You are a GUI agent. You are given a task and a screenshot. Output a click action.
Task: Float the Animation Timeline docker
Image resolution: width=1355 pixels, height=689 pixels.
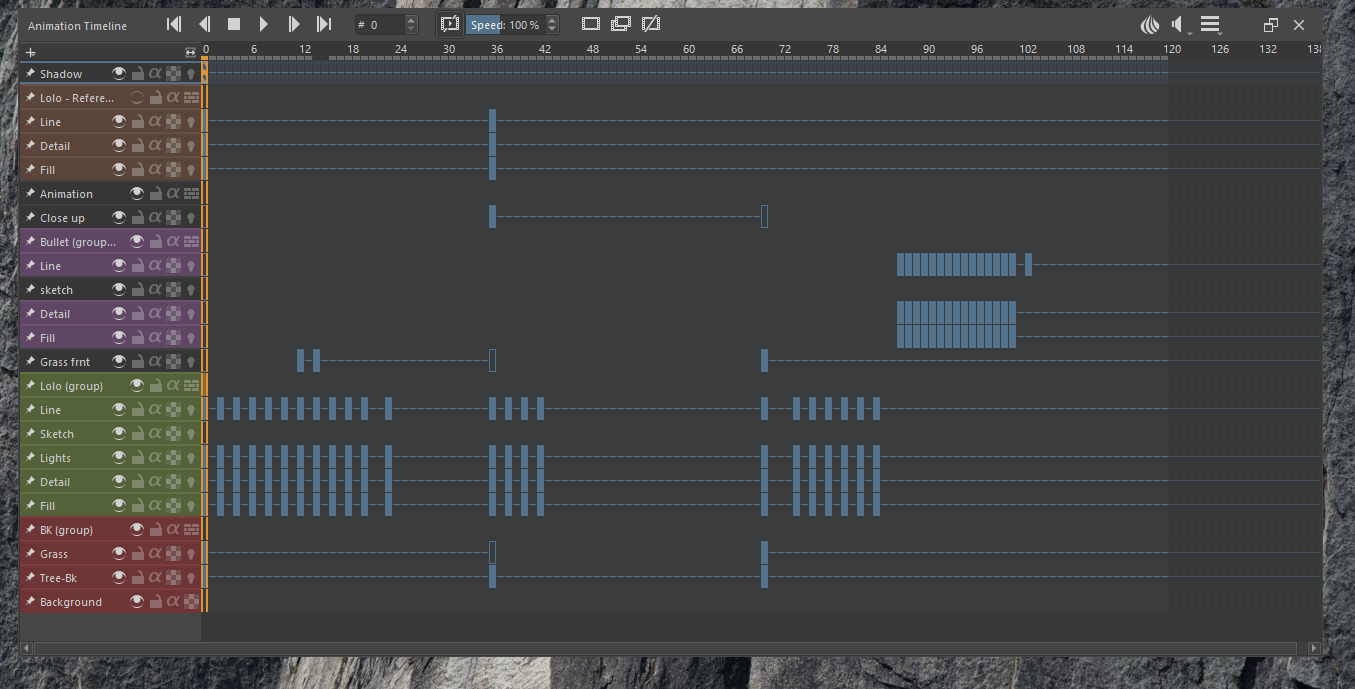[x=1271, y=25]
